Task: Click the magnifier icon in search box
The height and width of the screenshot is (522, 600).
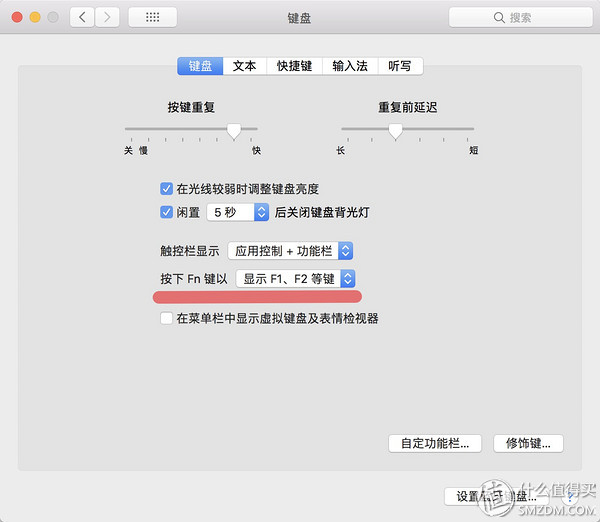Action: click(x=499, y=18)
